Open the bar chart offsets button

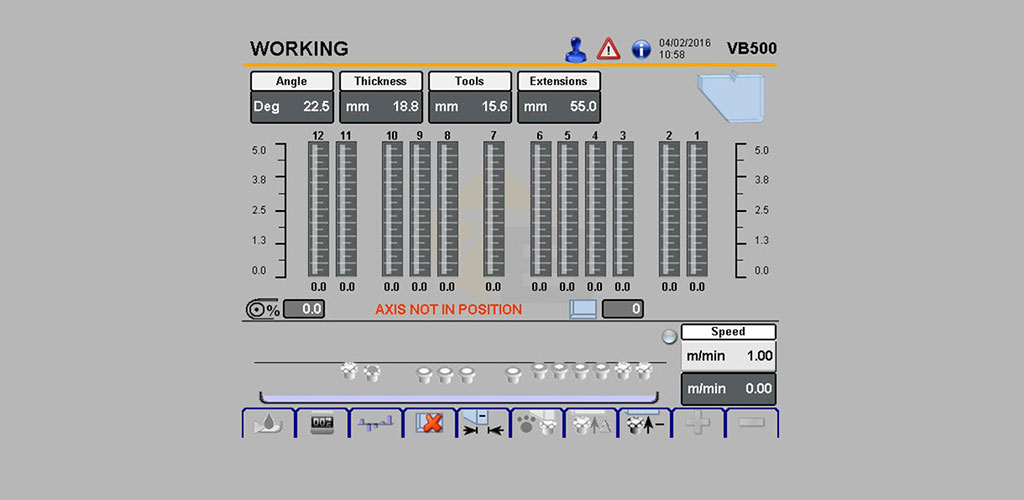[x=376, y=424]
